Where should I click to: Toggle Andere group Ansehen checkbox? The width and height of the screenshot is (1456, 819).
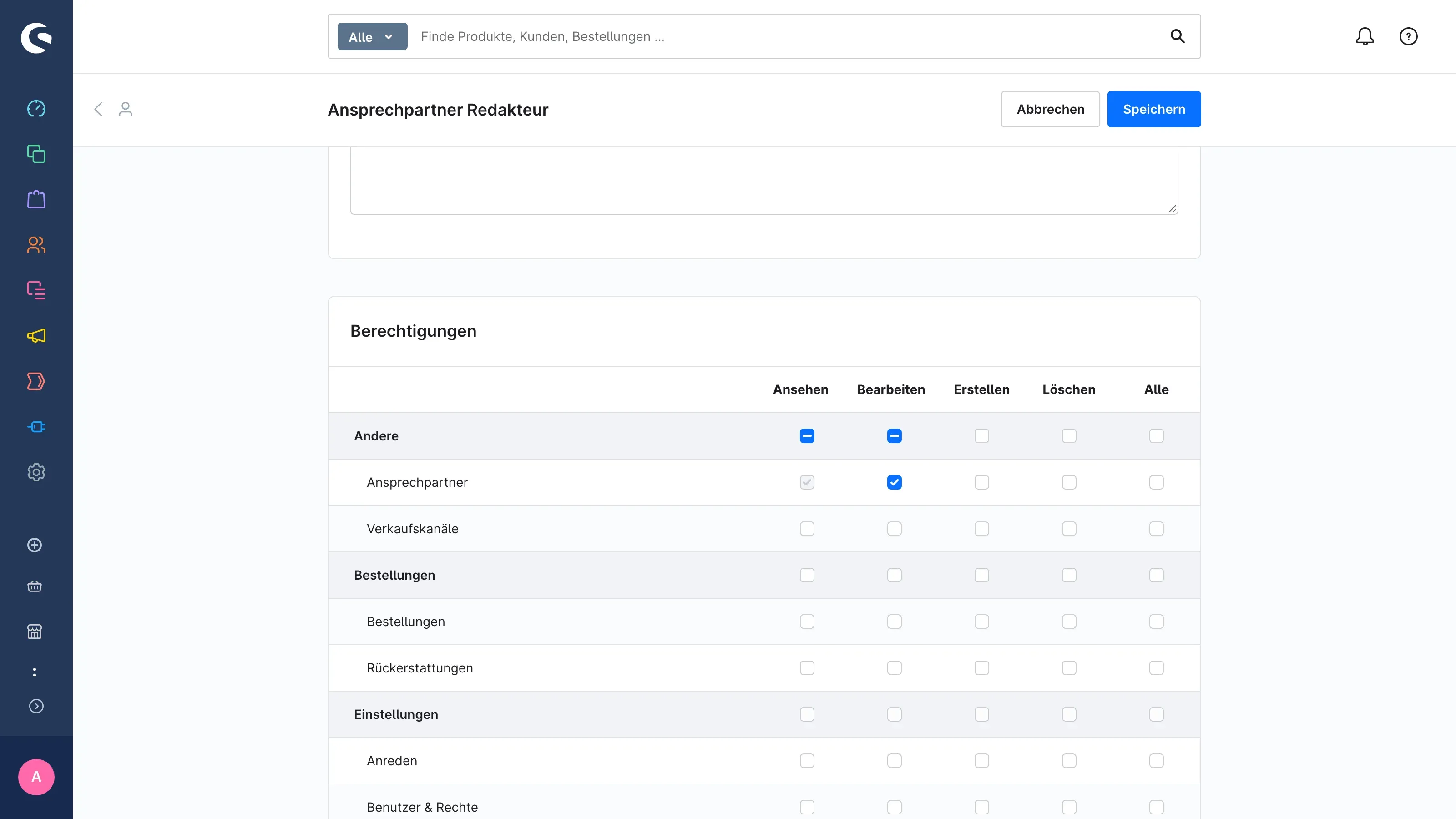coord(807,436)
